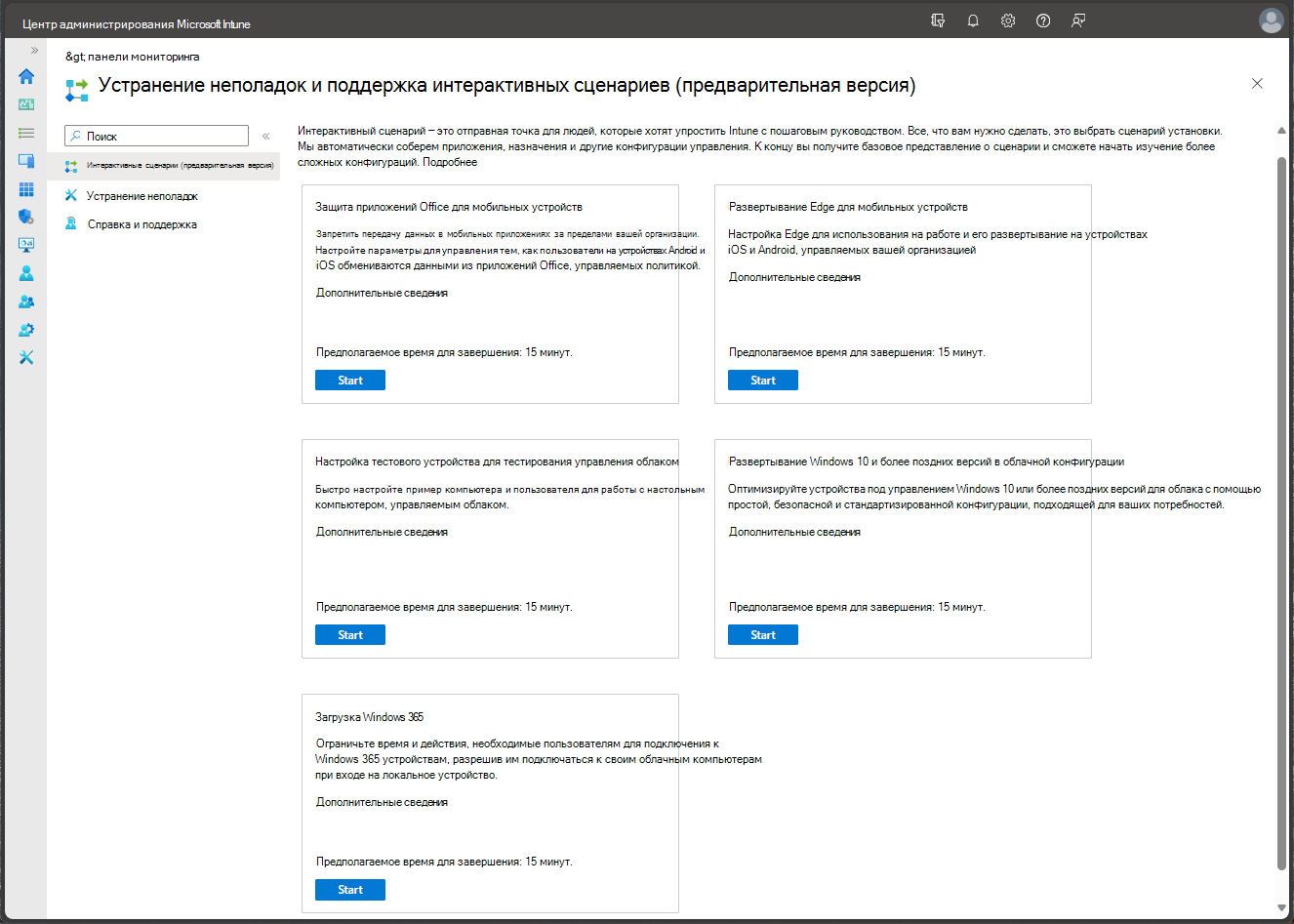Open Дополнительные сведения in test device card
The image size is (1294, 924).
coord(382,532)
